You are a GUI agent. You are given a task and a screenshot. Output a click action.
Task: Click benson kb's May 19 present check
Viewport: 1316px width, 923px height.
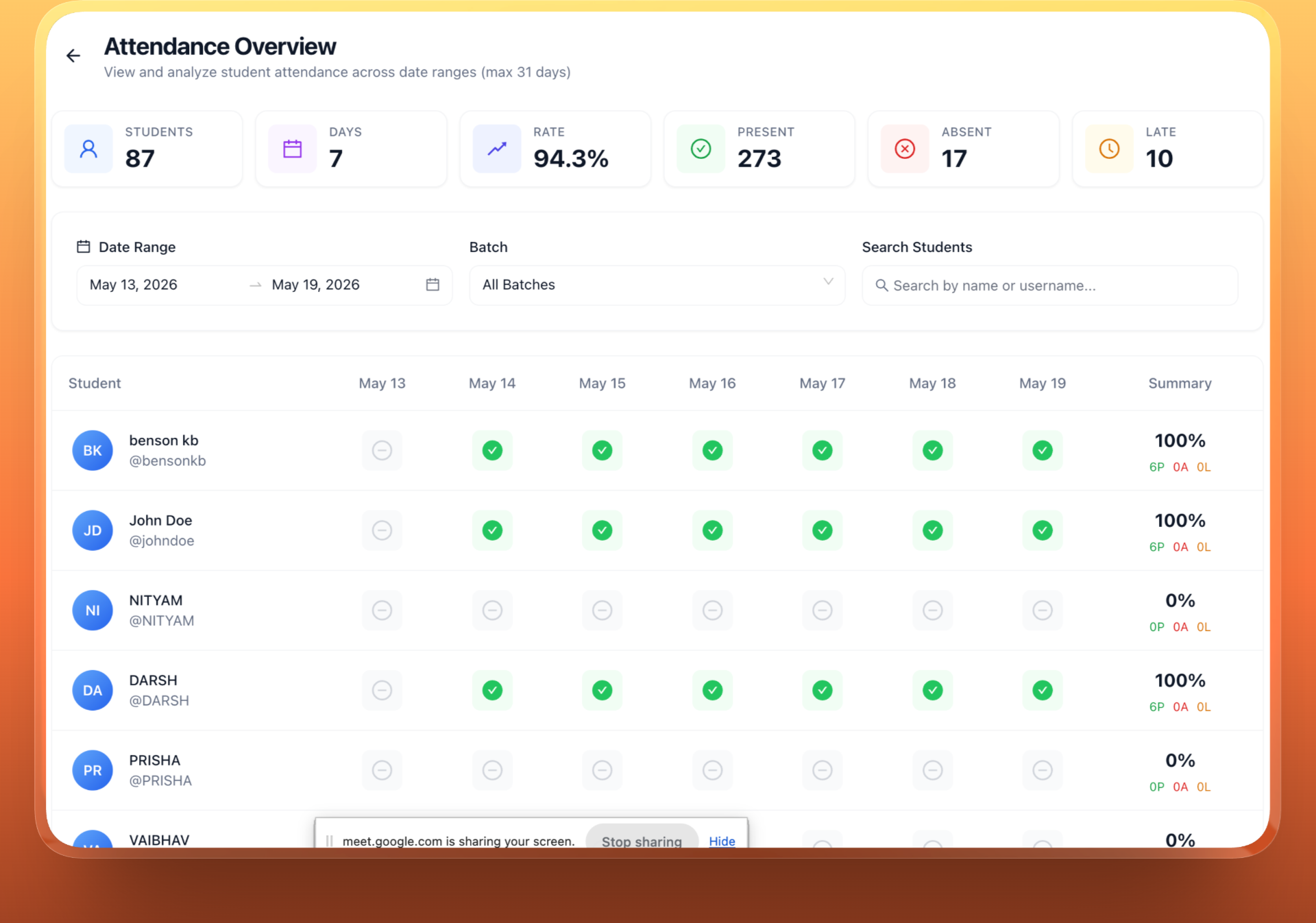(1043, 450)
